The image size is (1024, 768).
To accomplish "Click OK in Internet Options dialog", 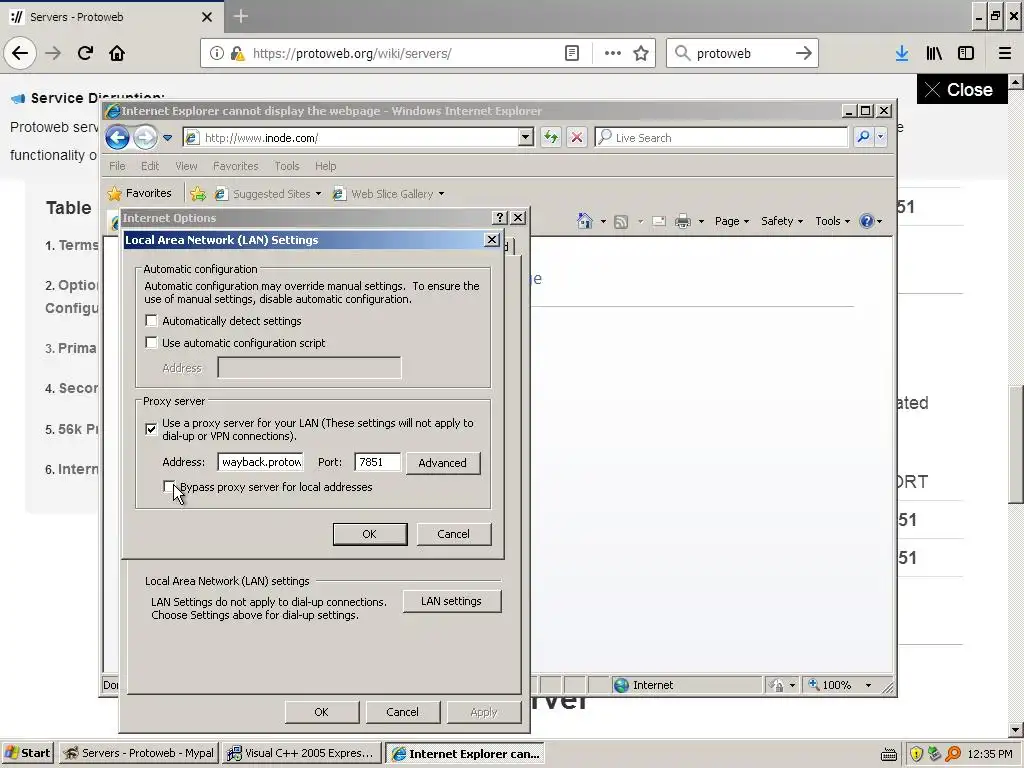I will point(321,712).
